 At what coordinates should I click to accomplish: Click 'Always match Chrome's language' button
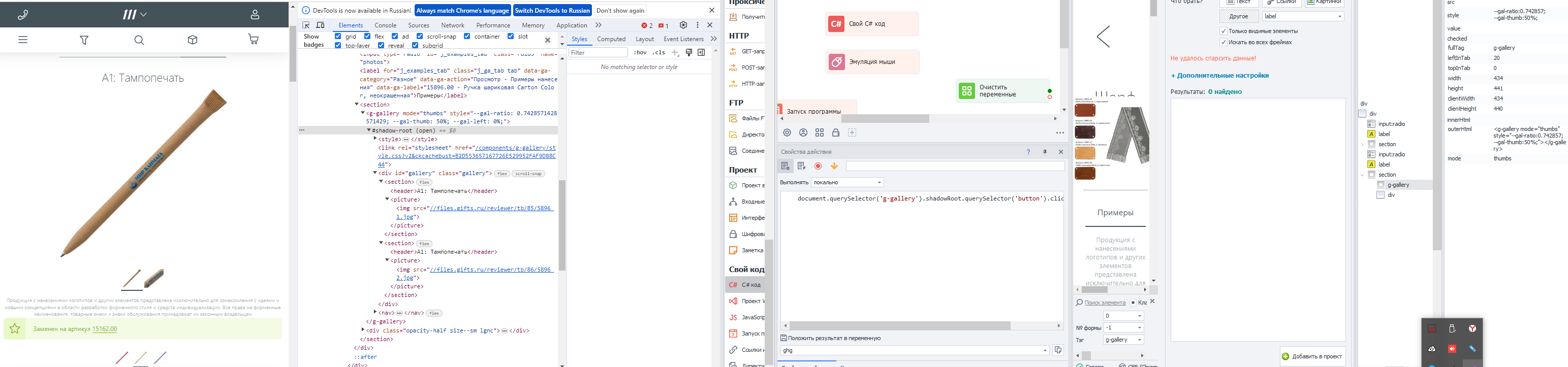(462, 10)
